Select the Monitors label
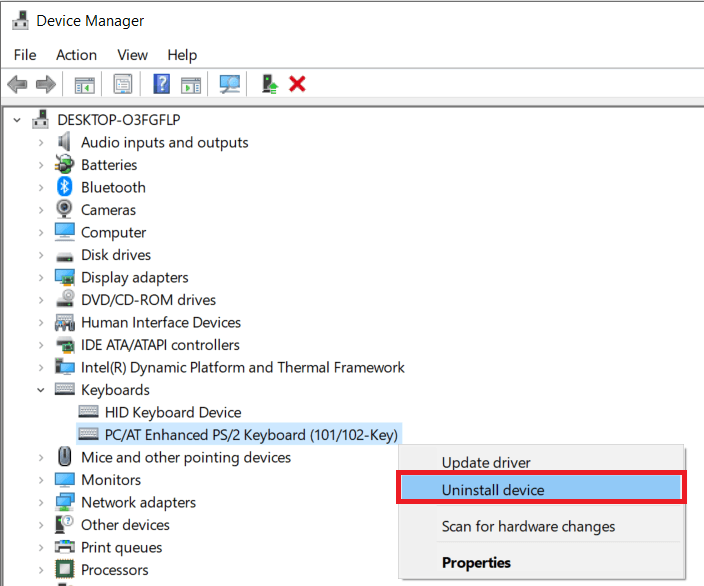The image size is (704, 586). click(x=111, y=480)
